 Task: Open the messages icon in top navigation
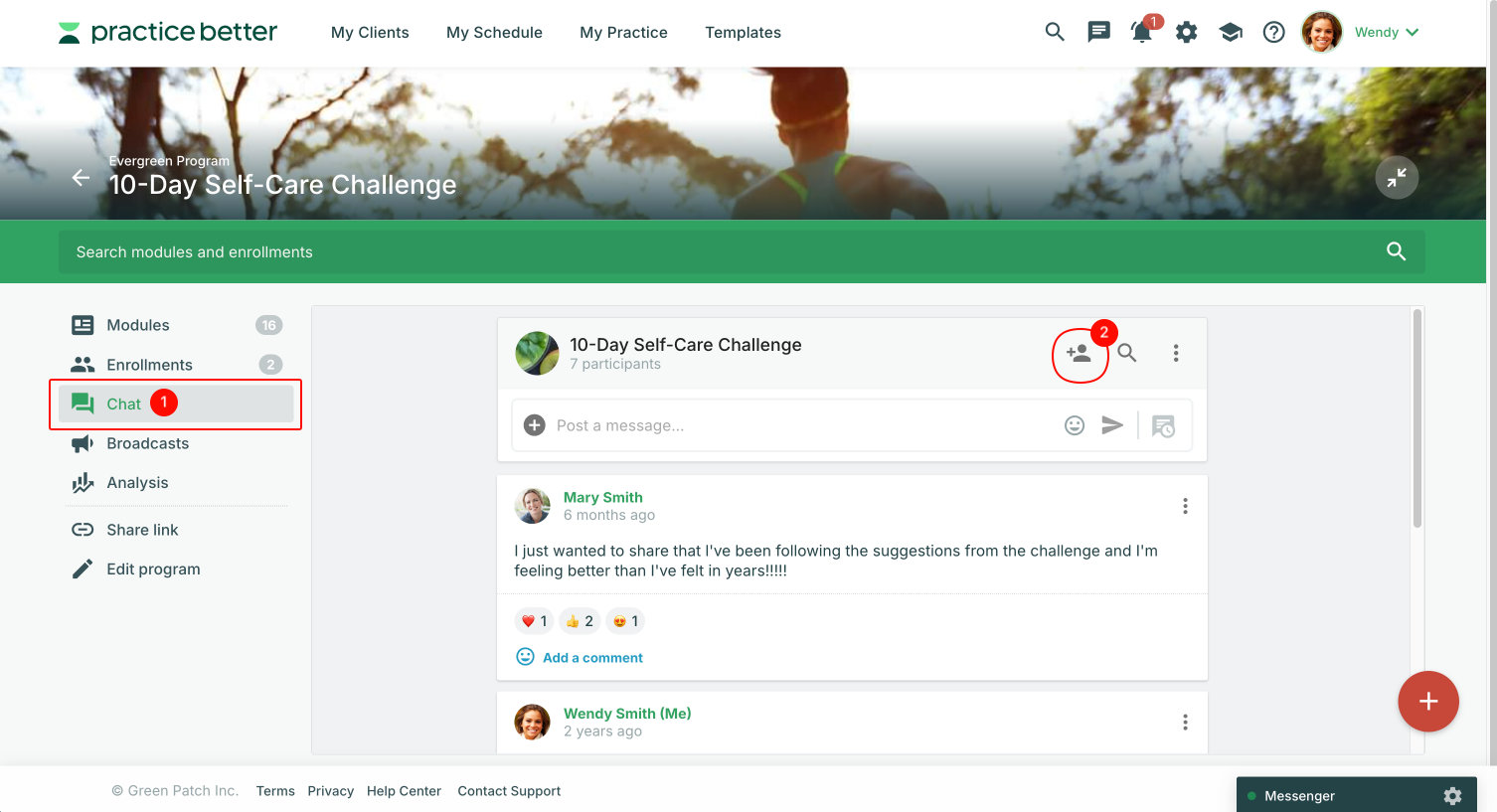1098,32
